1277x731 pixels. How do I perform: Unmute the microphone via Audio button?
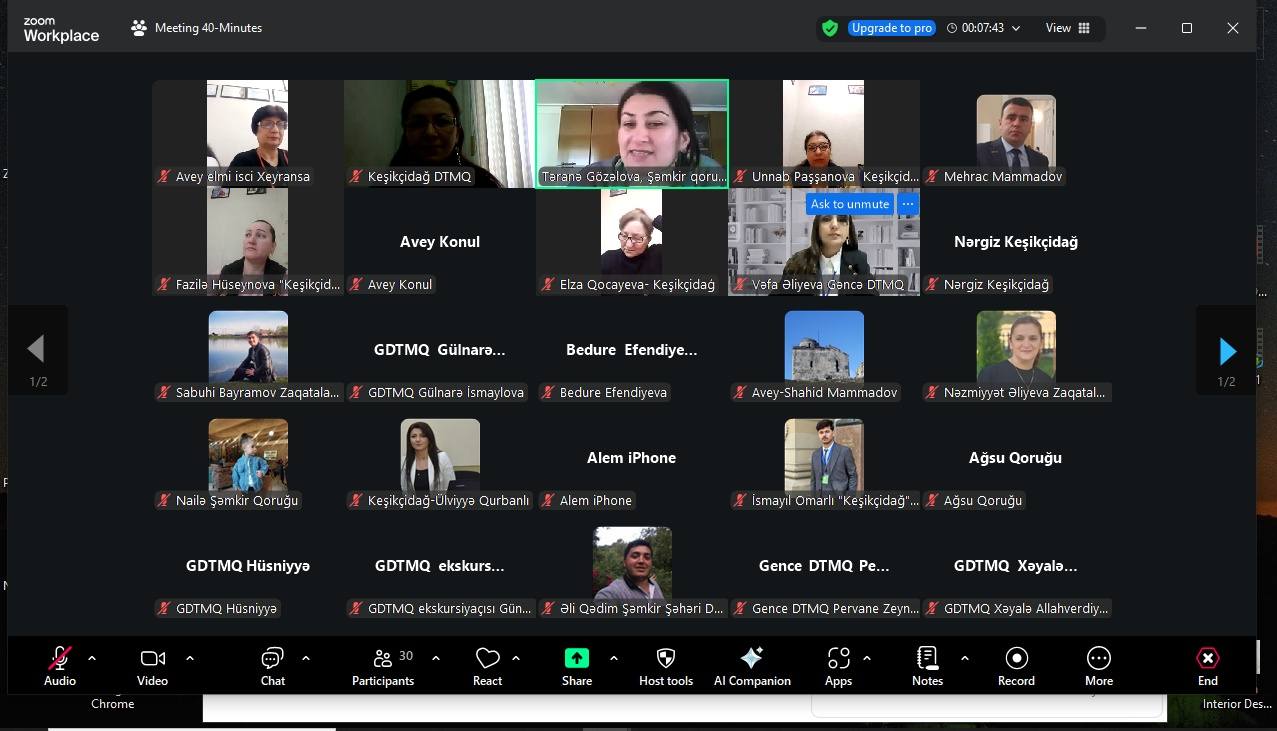pyautogui.click(x=60, y=665)
